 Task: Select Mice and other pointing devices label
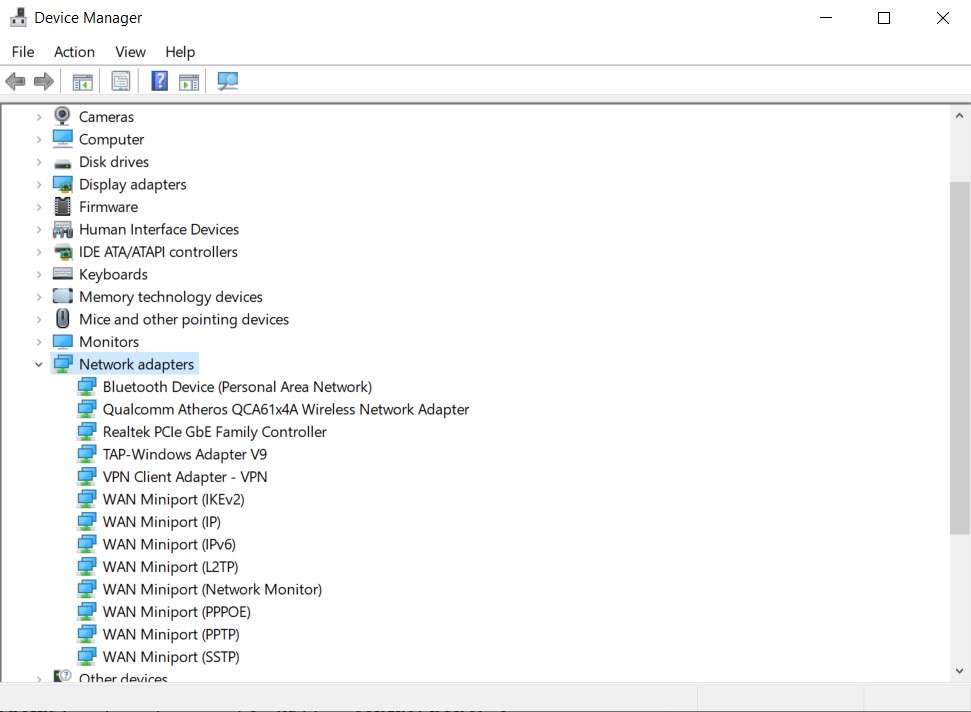[x=184, y=319]
